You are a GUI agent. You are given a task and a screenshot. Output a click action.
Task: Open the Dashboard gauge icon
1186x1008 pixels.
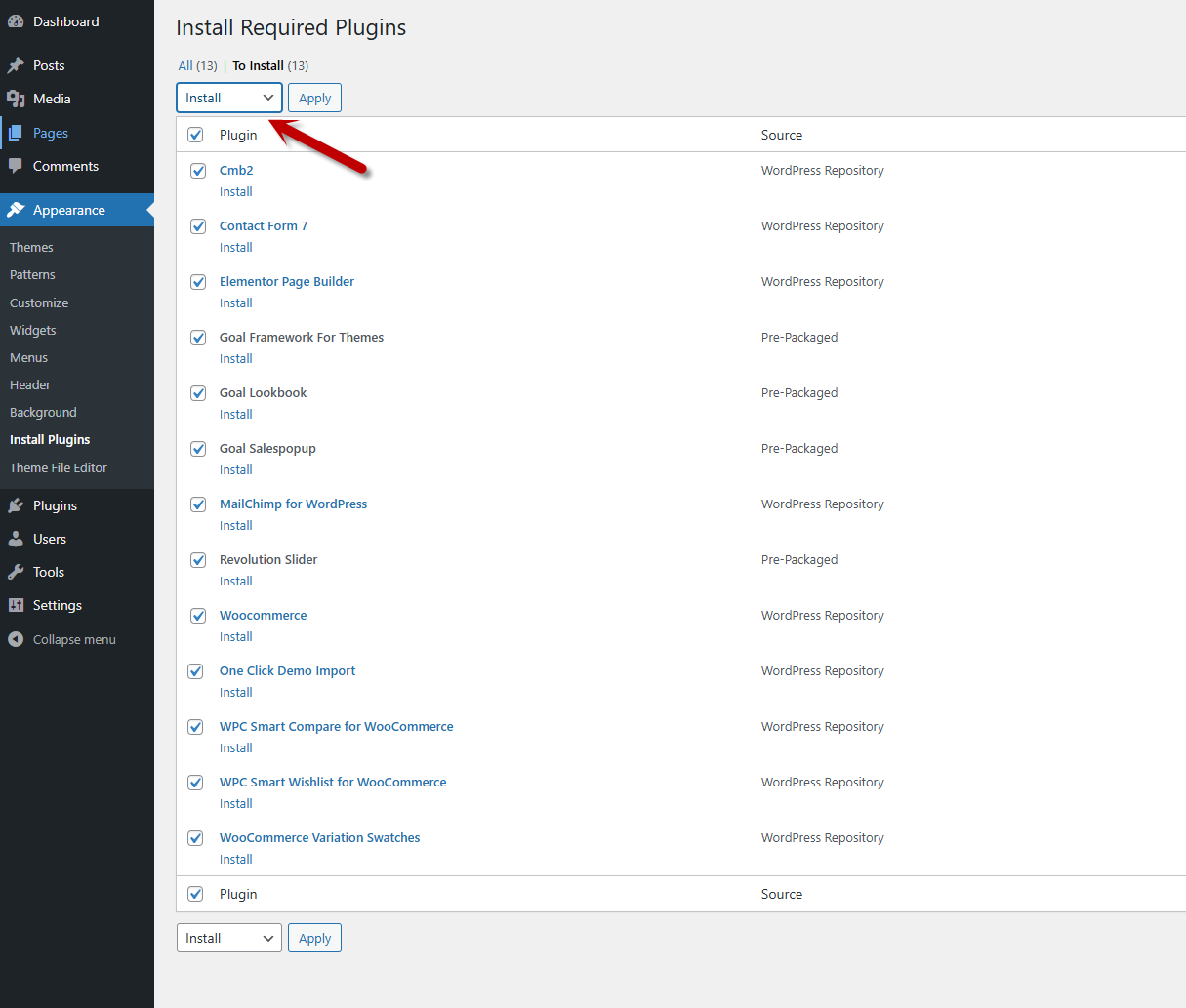tap(16, 21)
